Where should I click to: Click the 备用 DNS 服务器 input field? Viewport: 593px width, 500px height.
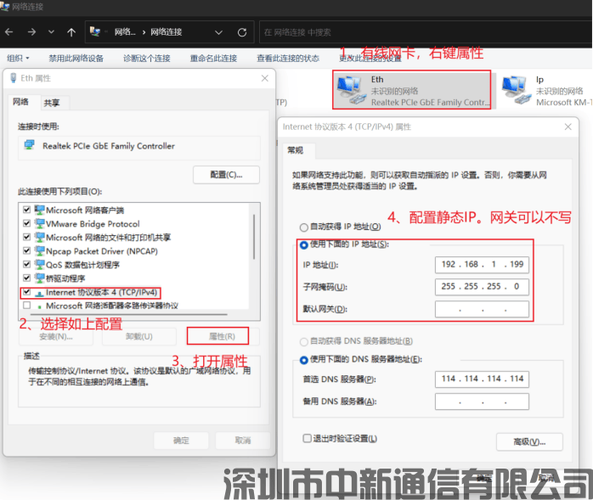tap(482, 402)
